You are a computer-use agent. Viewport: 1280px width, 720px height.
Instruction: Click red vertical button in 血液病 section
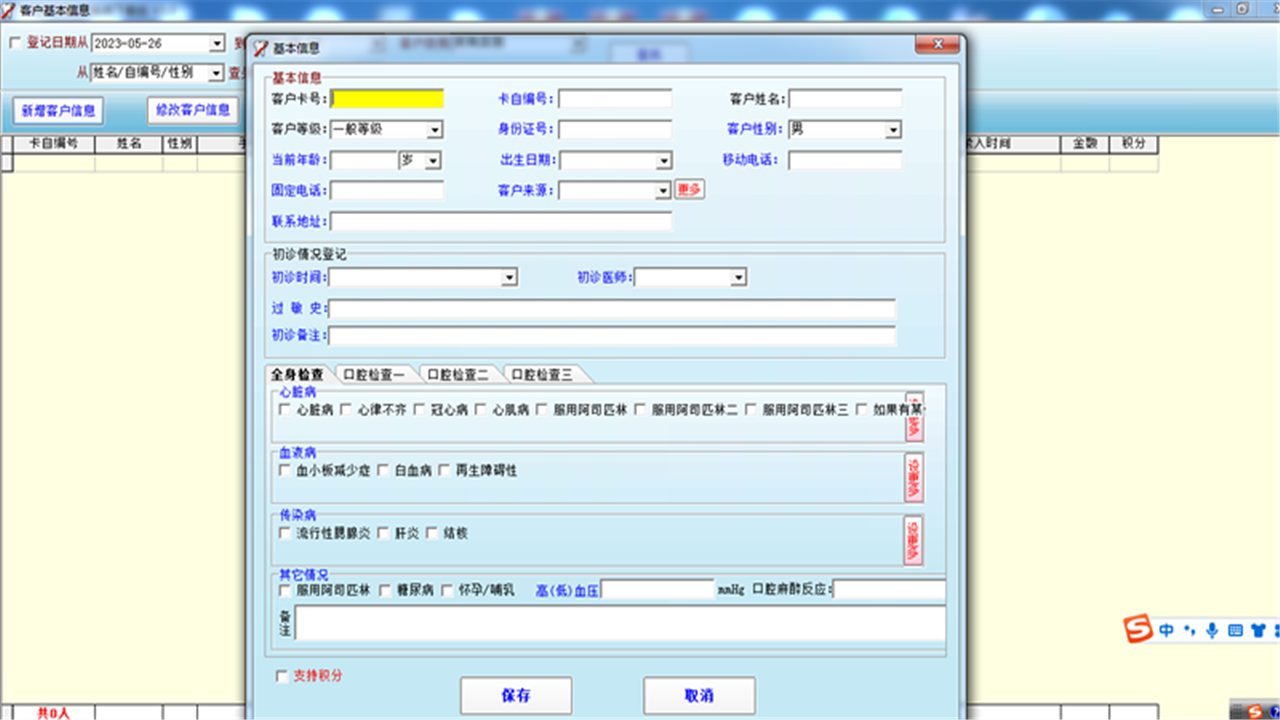[x=913, y=478]
